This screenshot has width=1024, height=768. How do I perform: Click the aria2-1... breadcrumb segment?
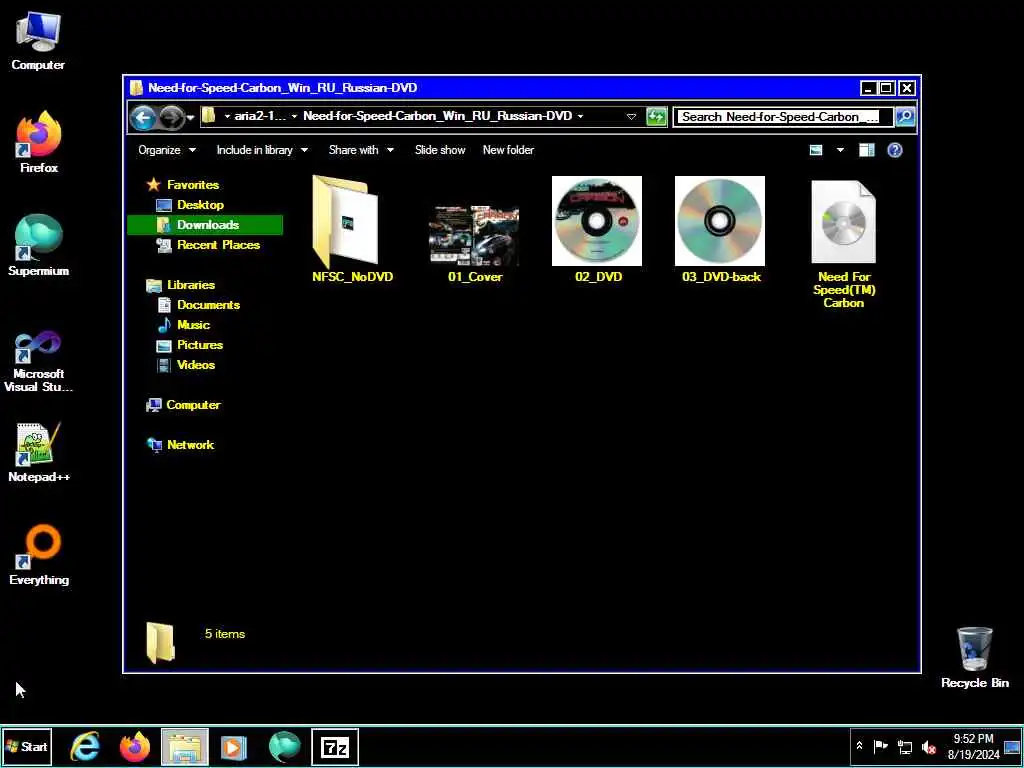260,116
